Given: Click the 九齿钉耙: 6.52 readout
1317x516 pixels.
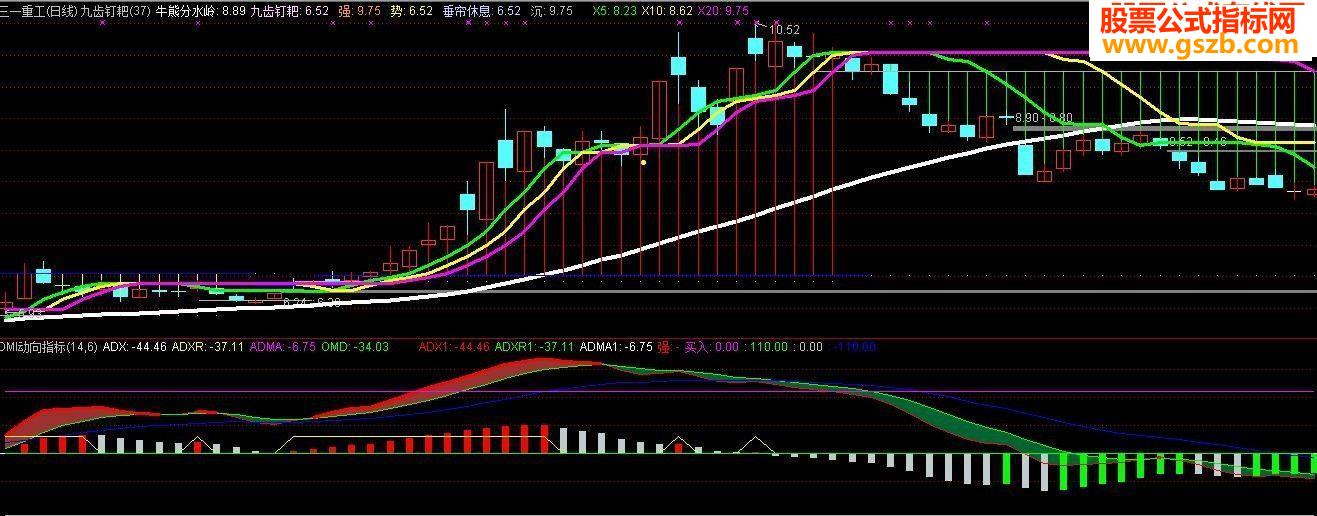Looking at the screenshot, I should [x=289, y=9].
